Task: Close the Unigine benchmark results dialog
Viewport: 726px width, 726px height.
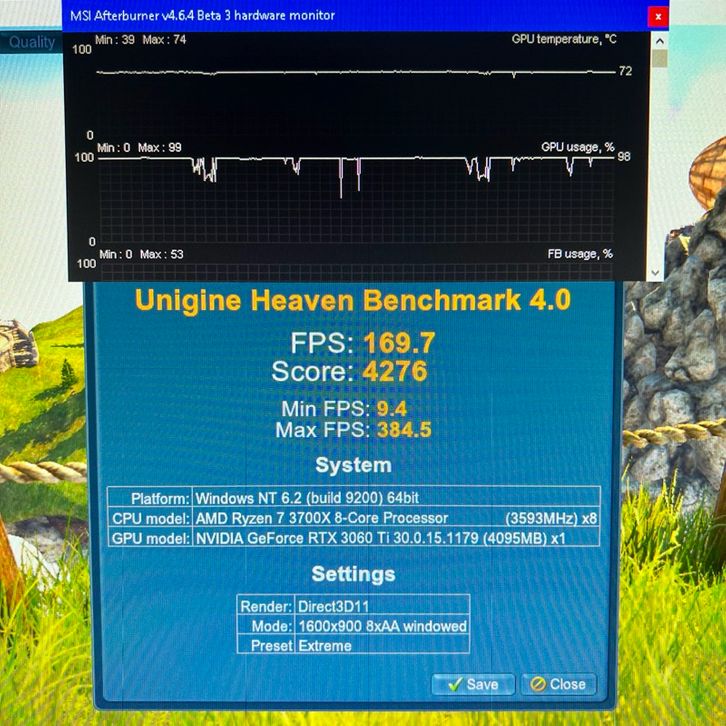Action: 559,684
